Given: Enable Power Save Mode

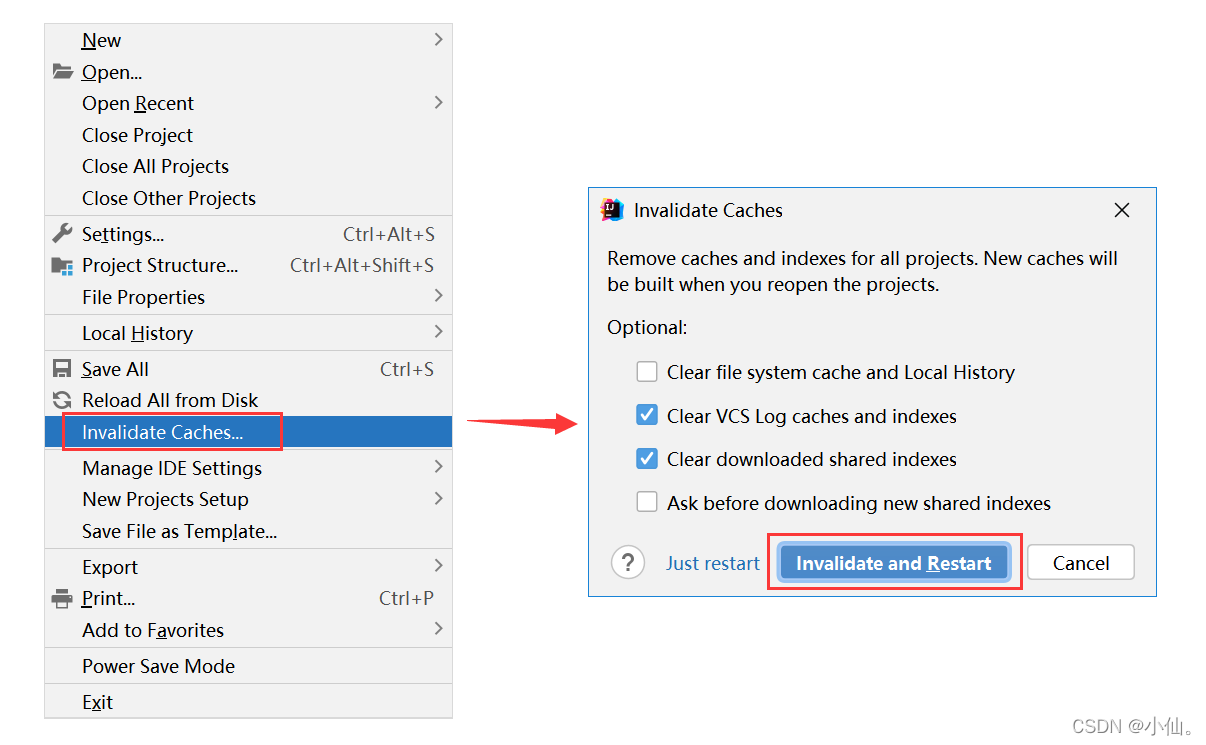Looking at the screenshot, I should click(x=158, y=665).
